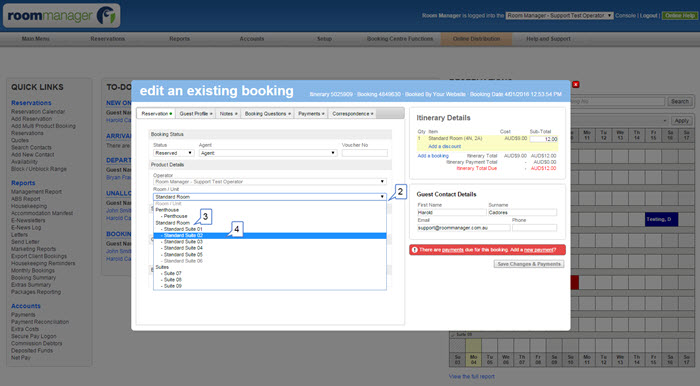Open the Operator dropdown in Product Details
The height and width of the screenshot is (386, 700).
[270, 182]
